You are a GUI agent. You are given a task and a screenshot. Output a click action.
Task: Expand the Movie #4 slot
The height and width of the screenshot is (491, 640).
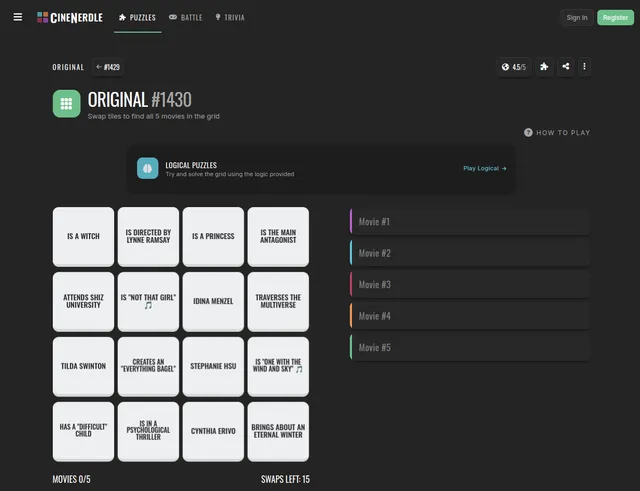pyautogui.click(x=470, y=316)
